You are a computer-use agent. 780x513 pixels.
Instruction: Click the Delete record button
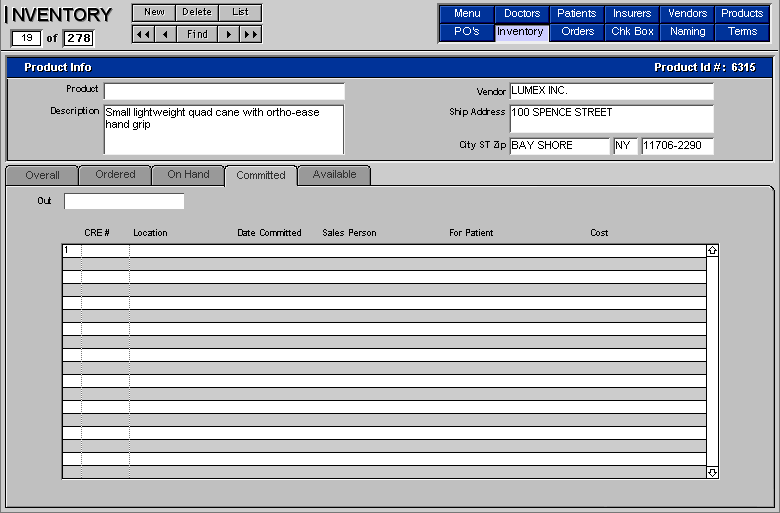[197, 12]
